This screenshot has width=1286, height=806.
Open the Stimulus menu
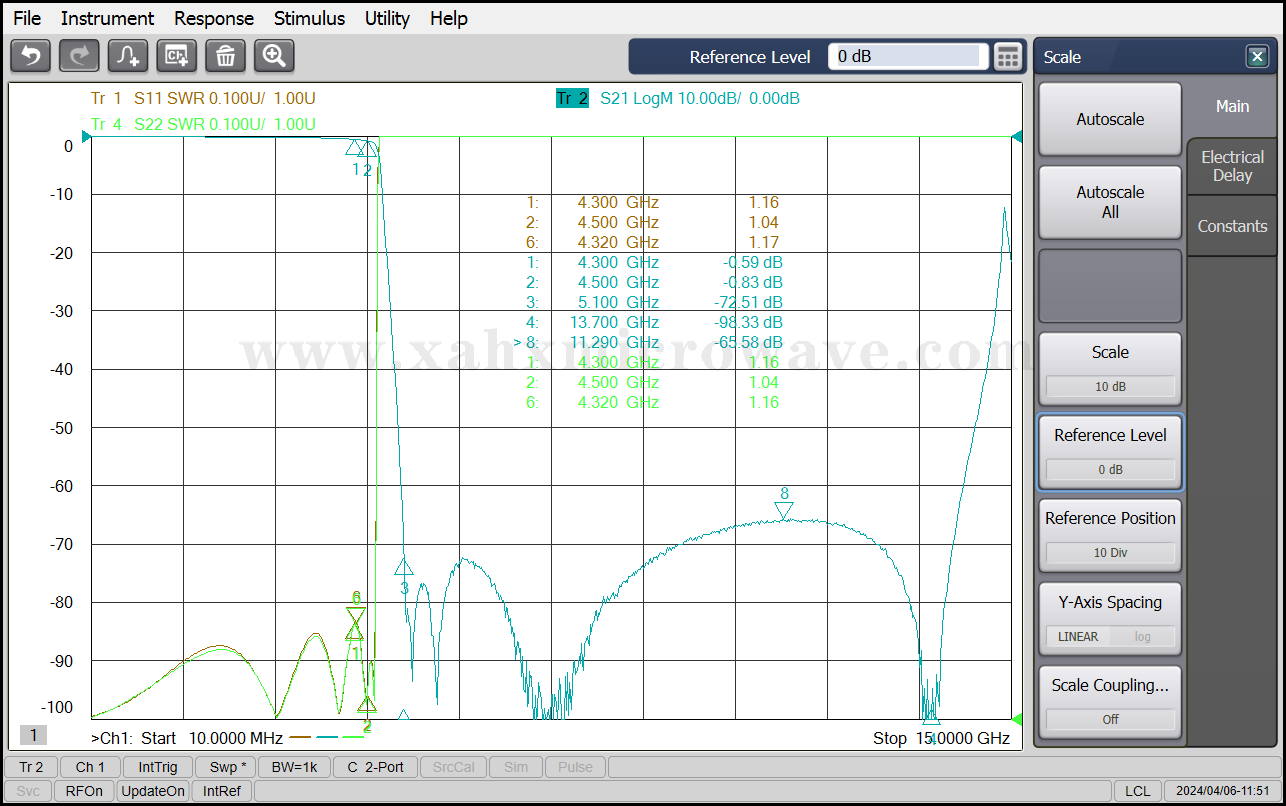pyautogui.click(x=309, y=18)
